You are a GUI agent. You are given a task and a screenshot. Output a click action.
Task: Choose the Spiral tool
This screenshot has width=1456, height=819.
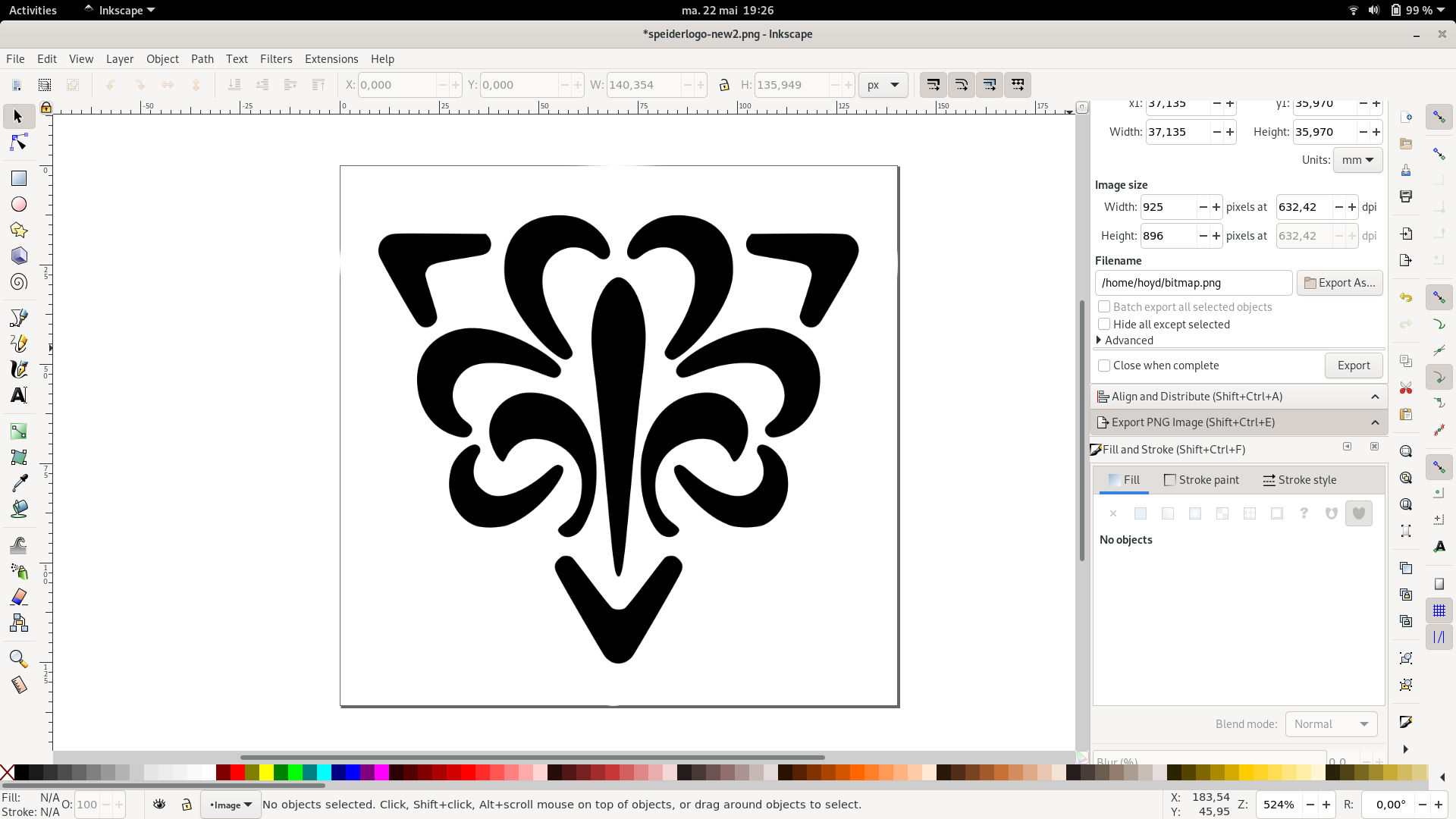coord(18,282)
